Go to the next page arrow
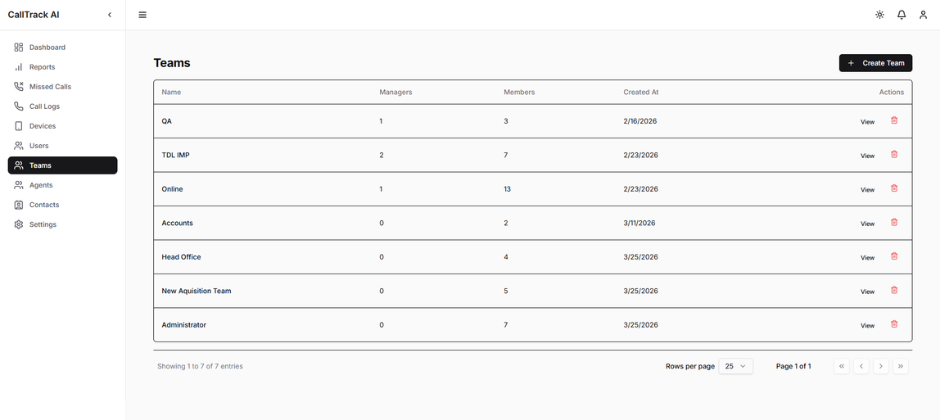This screenshot has width=940, height=420. (881, 367)
